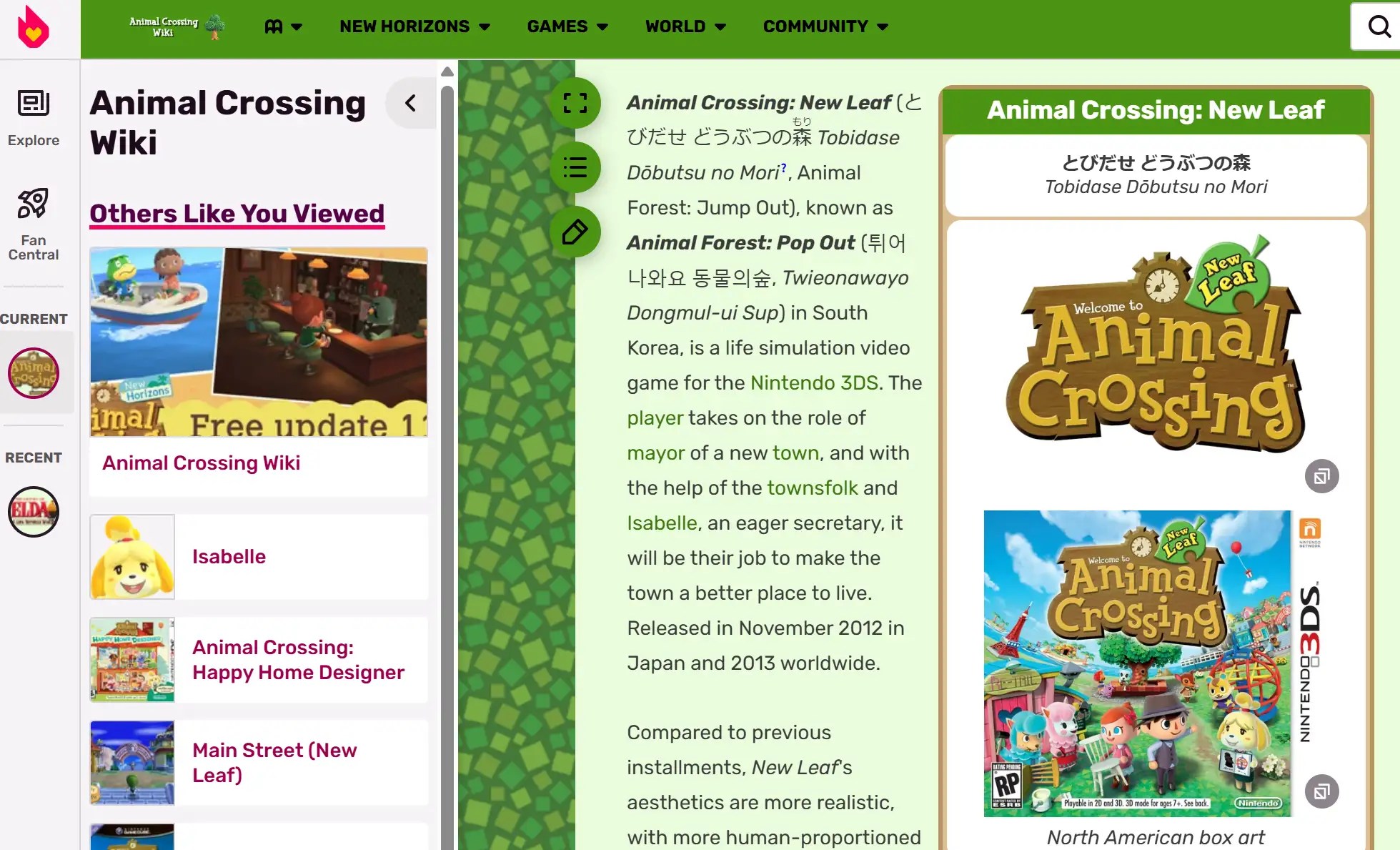Screen dimensions: 1400x850
Task: Open the Animal Crossing Wiki card title
Action: tap(201, 463)
